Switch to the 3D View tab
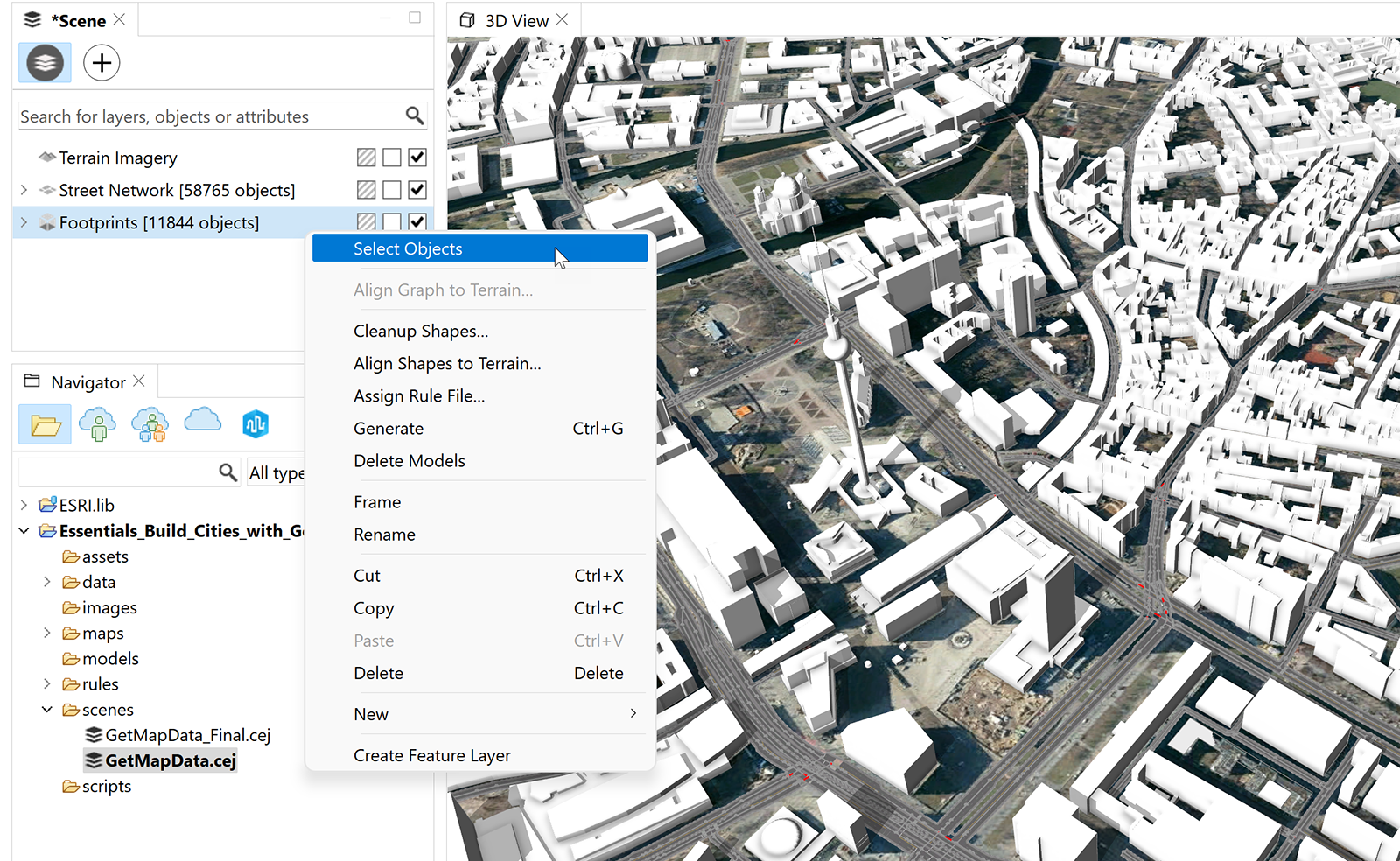 click(x=520, y=19)
